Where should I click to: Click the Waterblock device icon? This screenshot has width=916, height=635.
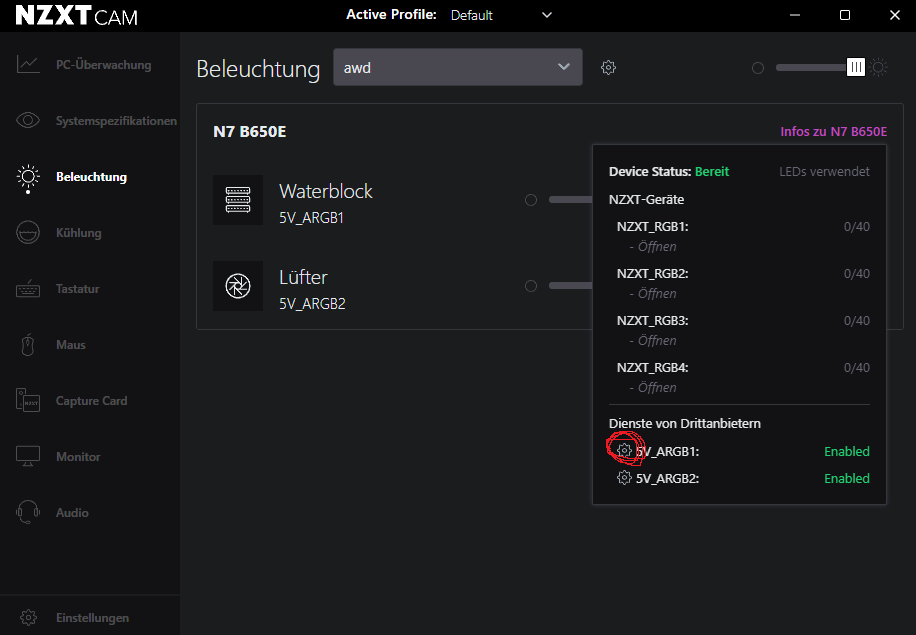(x=238, y=200)
